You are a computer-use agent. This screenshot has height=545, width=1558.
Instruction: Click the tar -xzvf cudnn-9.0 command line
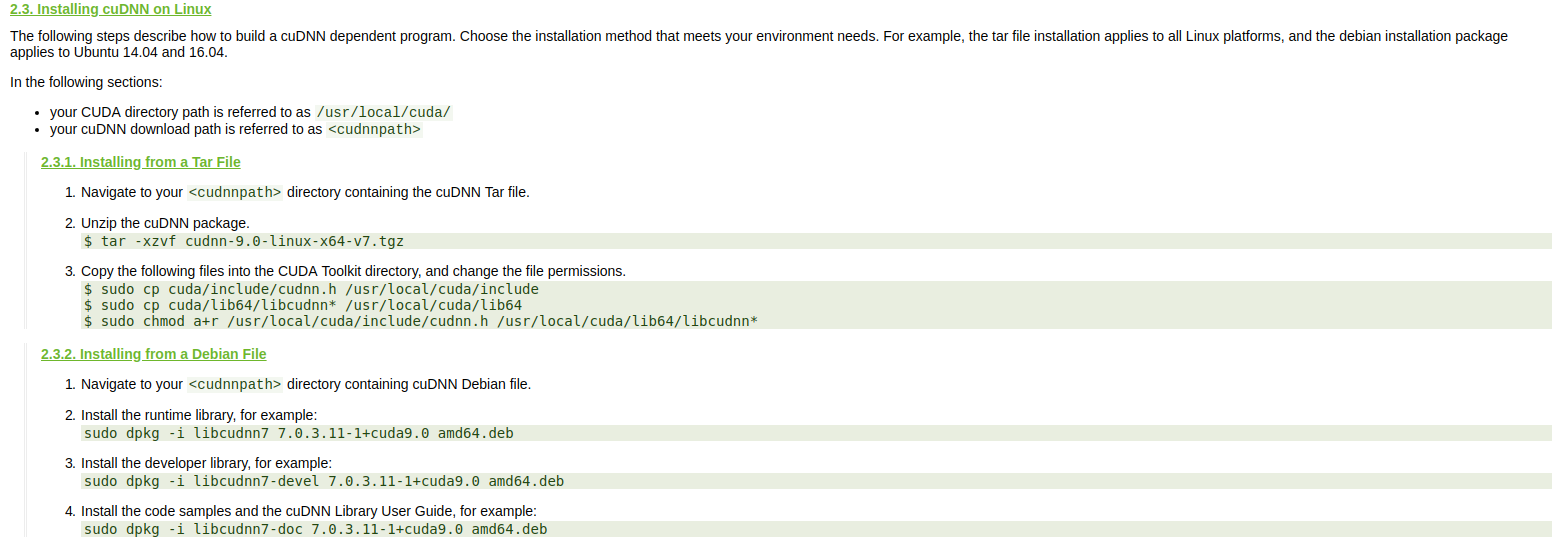click(244, 241)
